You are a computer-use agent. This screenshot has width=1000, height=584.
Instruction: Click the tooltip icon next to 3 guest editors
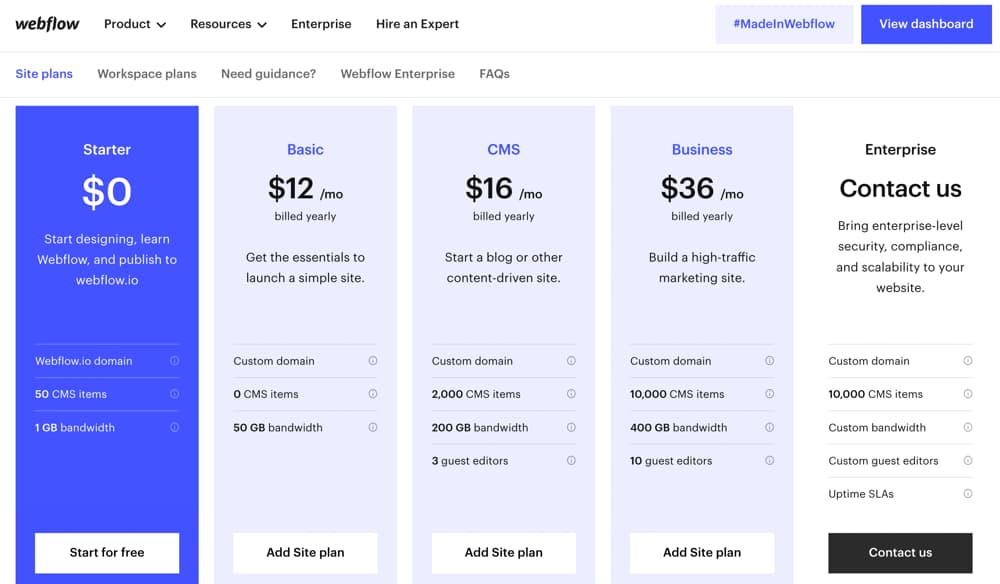pyautogui.click(x=571, y=461)
